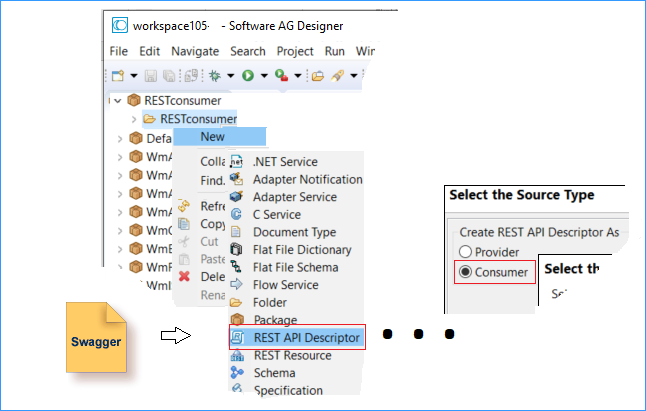646x411 pixels.
Task: Click the red Delete X icon
Action: (x=184, y=276)
